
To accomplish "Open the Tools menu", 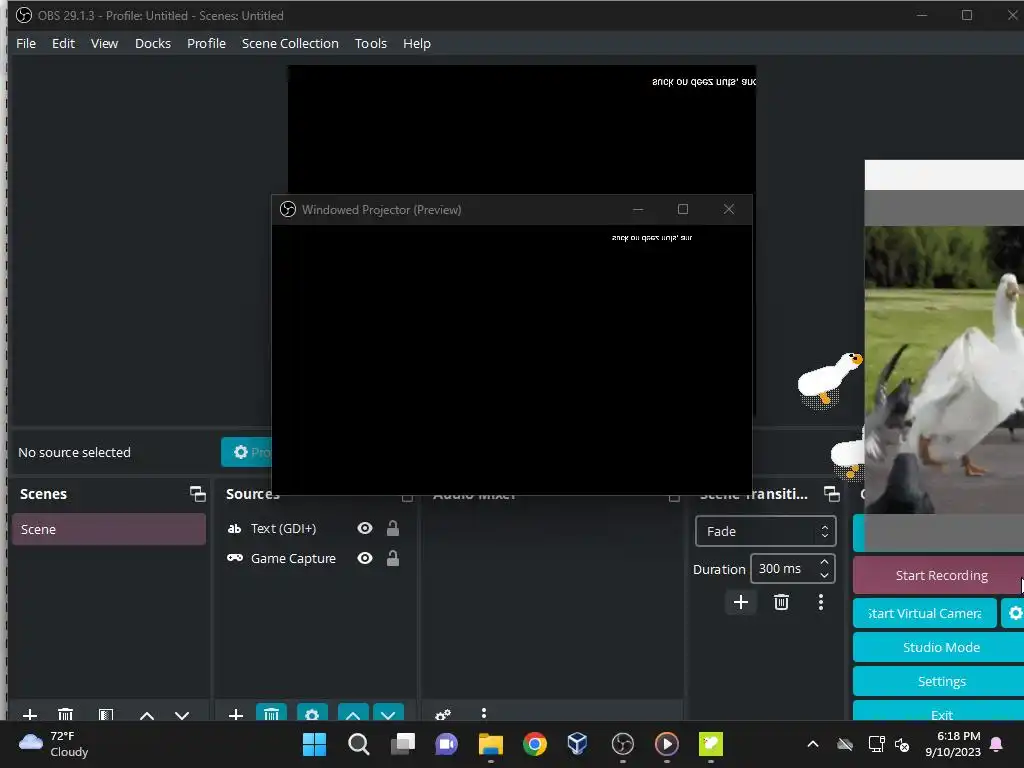I will 371,43.
